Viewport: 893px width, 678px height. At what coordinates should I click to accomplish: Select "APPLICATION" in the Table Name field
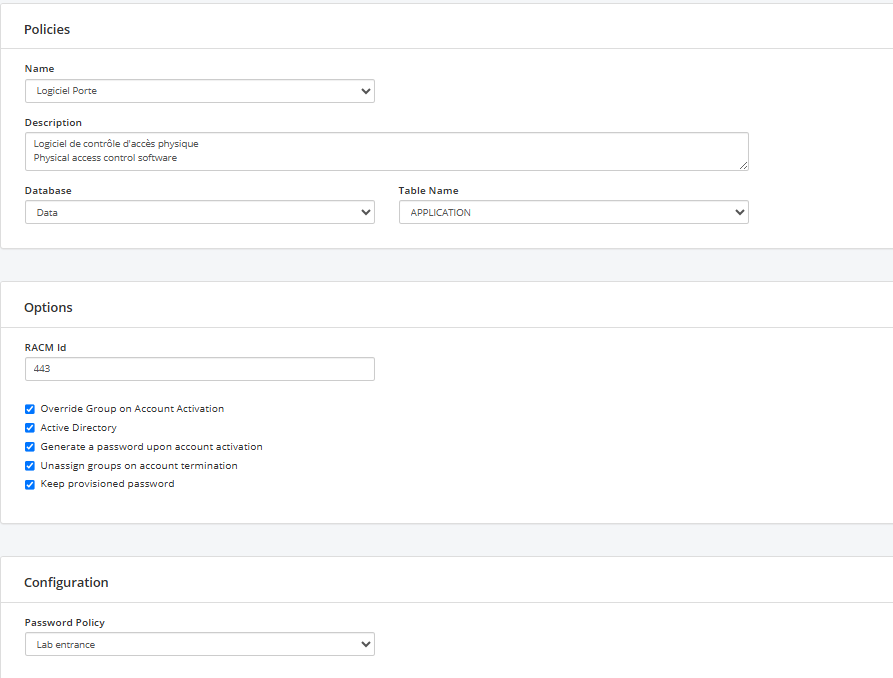tap(573, 212)
